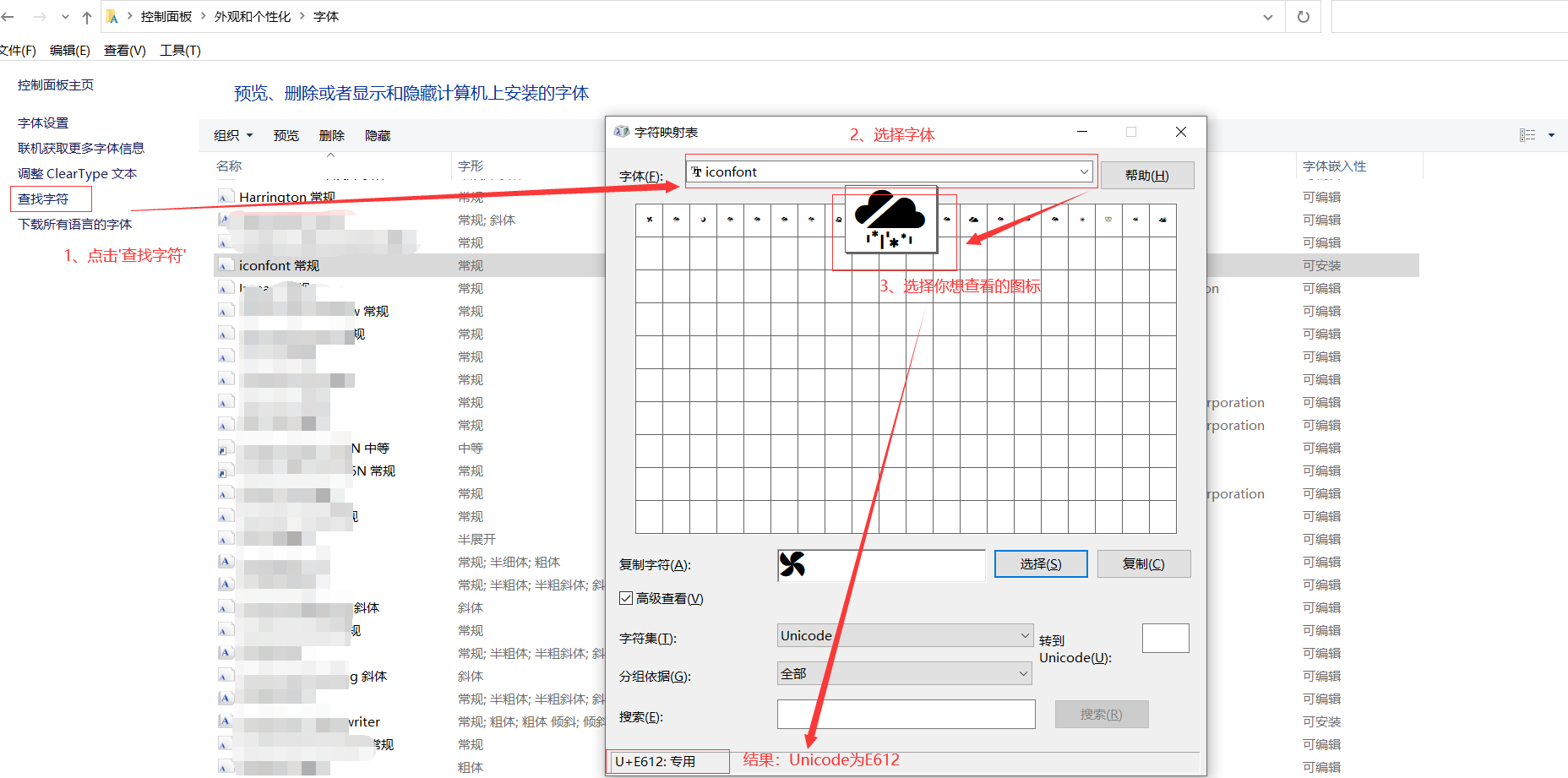Image resolution: width=1568 pixels, height=778 pixels.
Task: Open the 字体(F) iconfont dropdown
Action: point(890,172)
